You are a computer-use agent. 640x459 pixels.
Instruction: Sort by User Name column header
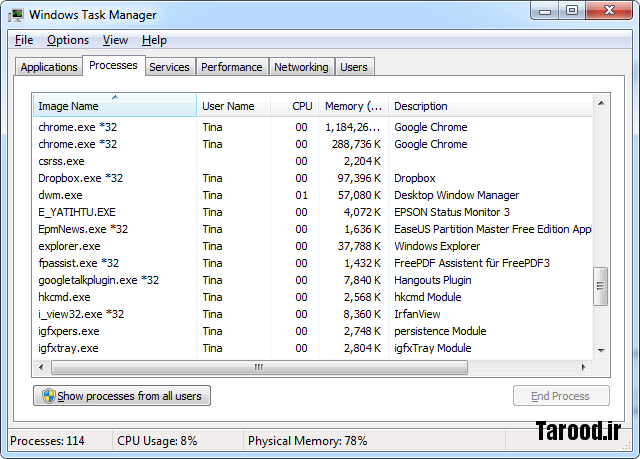(233, 106)
